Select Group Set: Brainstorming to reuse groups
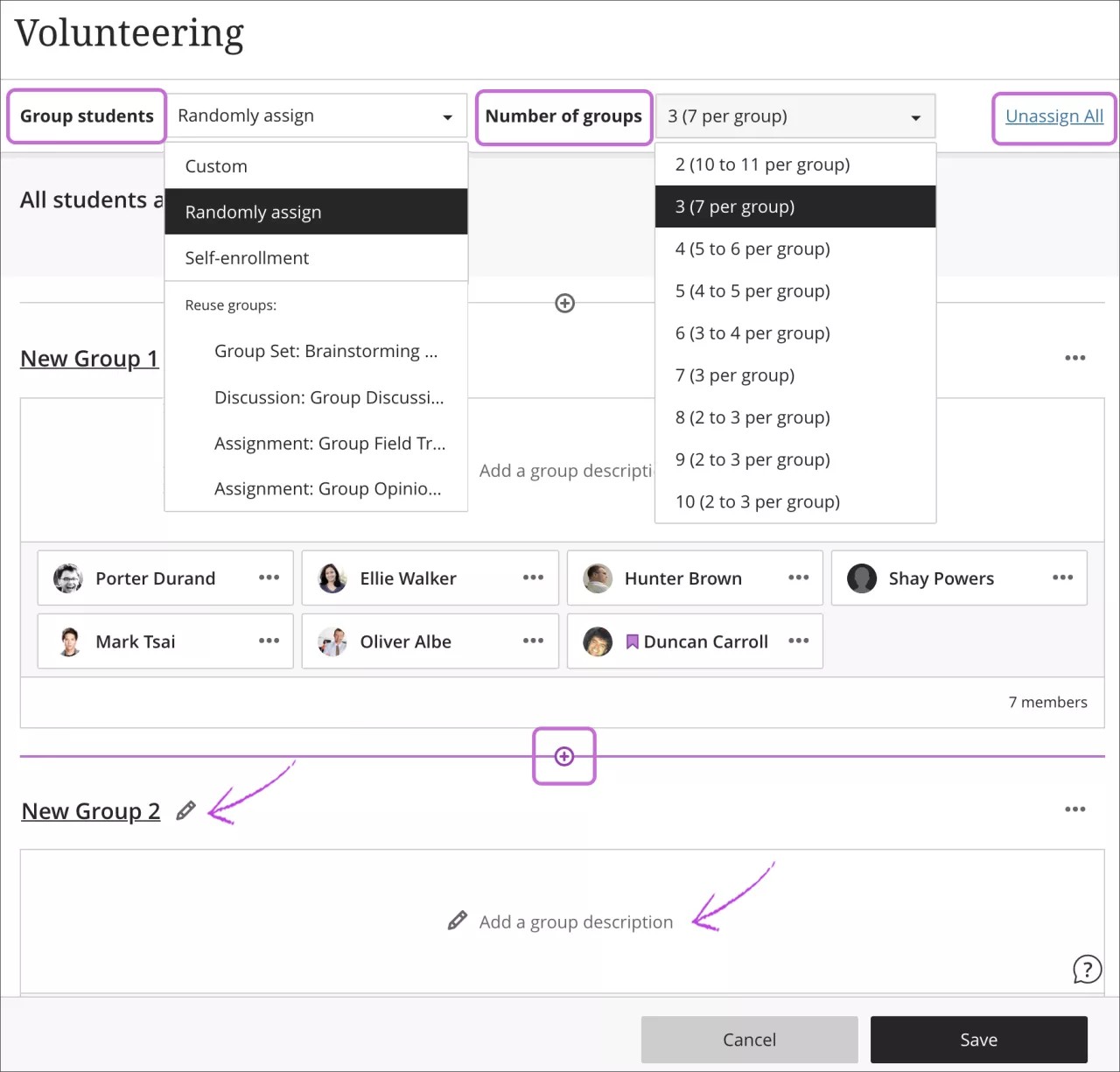The image size is (1120, 1072). point(325,350)
